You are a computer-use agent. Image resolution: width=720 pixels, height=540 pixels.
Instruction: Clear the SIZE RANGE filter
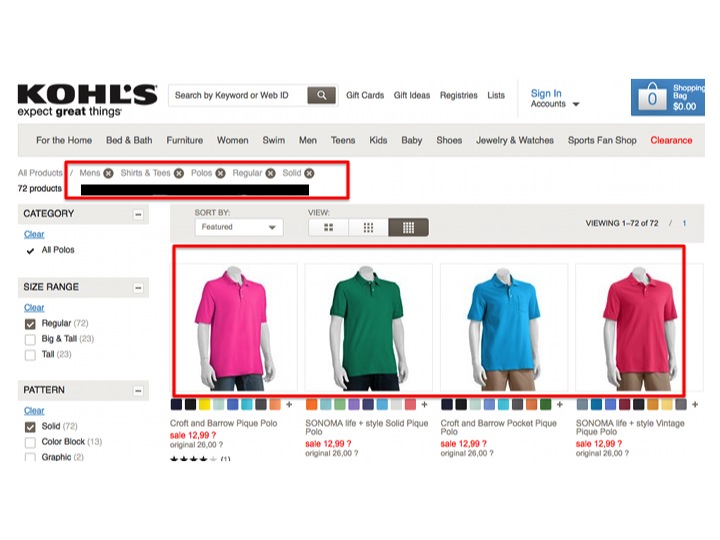34,308
